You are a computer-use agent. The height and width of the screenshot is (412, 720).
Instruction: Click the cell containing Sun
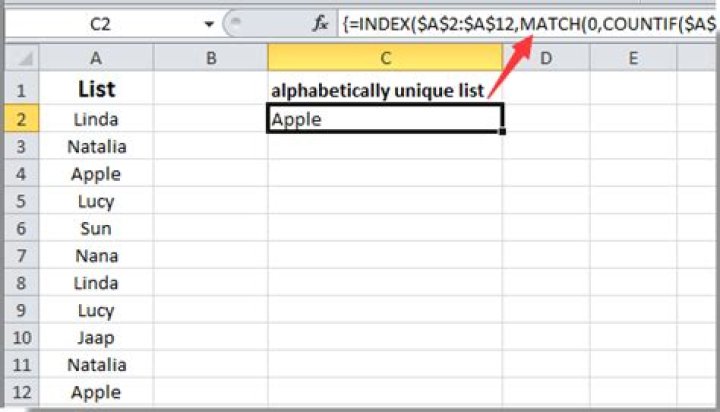coord(96,229)
